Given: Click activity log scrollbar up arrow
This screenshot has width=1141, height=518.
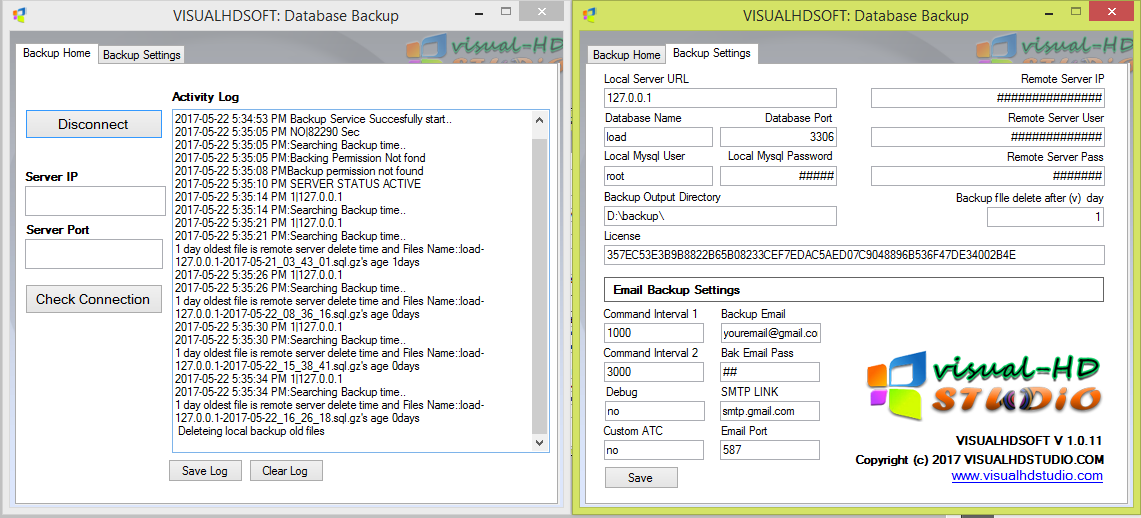Looking at the screenshot, I should [x=539, y=121].
